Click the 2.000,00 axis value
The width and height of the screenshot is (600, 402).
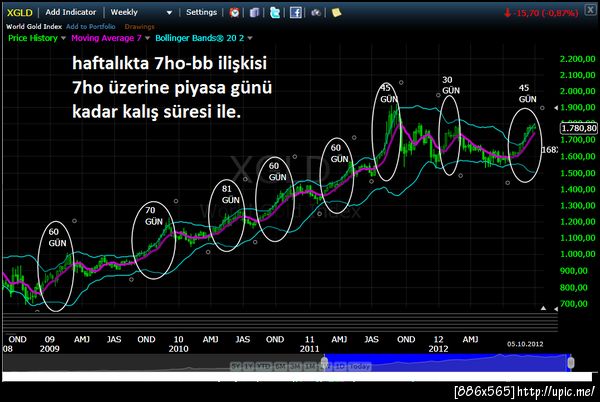577,91
